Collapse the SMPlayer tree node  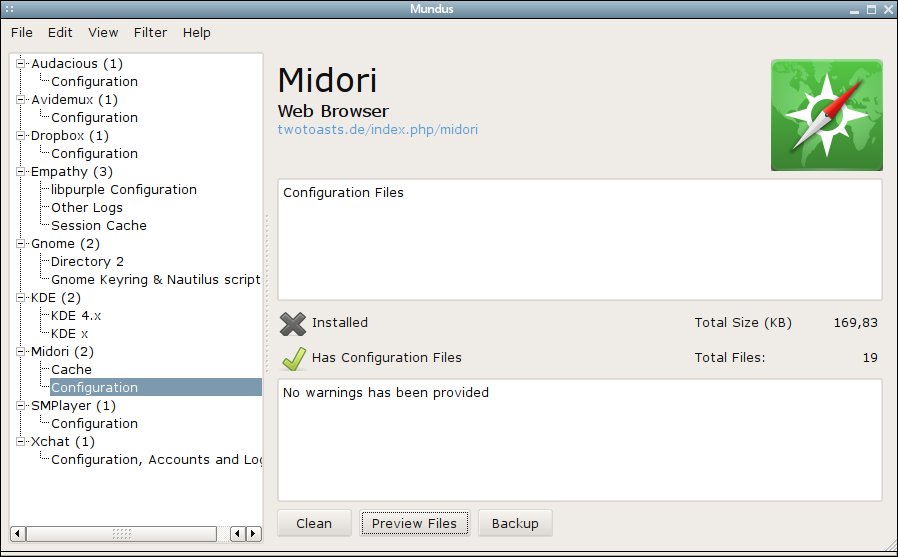tap(21, 406)
